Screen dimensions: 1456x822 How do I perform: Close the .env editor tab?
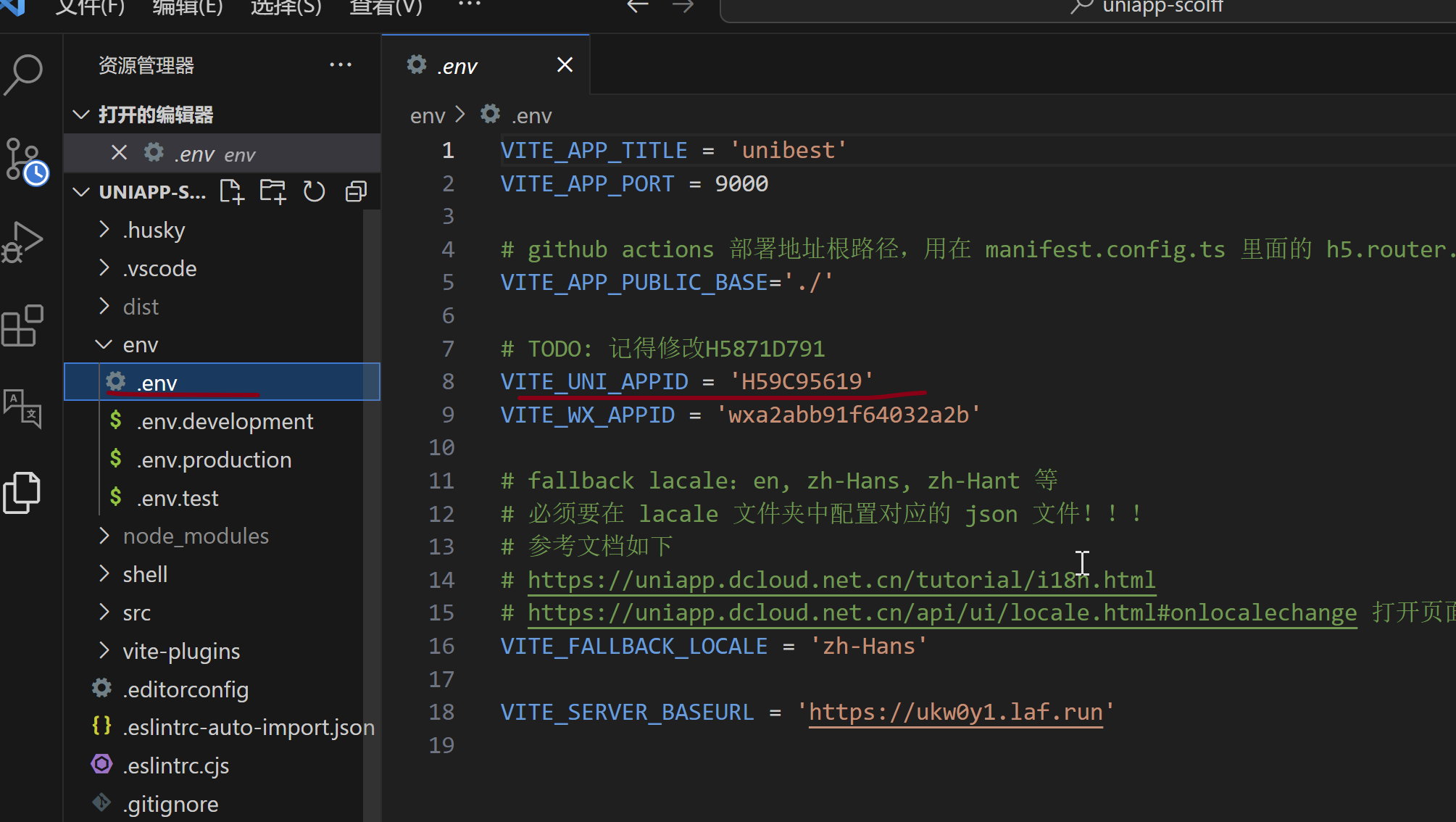tap(565, 65)
